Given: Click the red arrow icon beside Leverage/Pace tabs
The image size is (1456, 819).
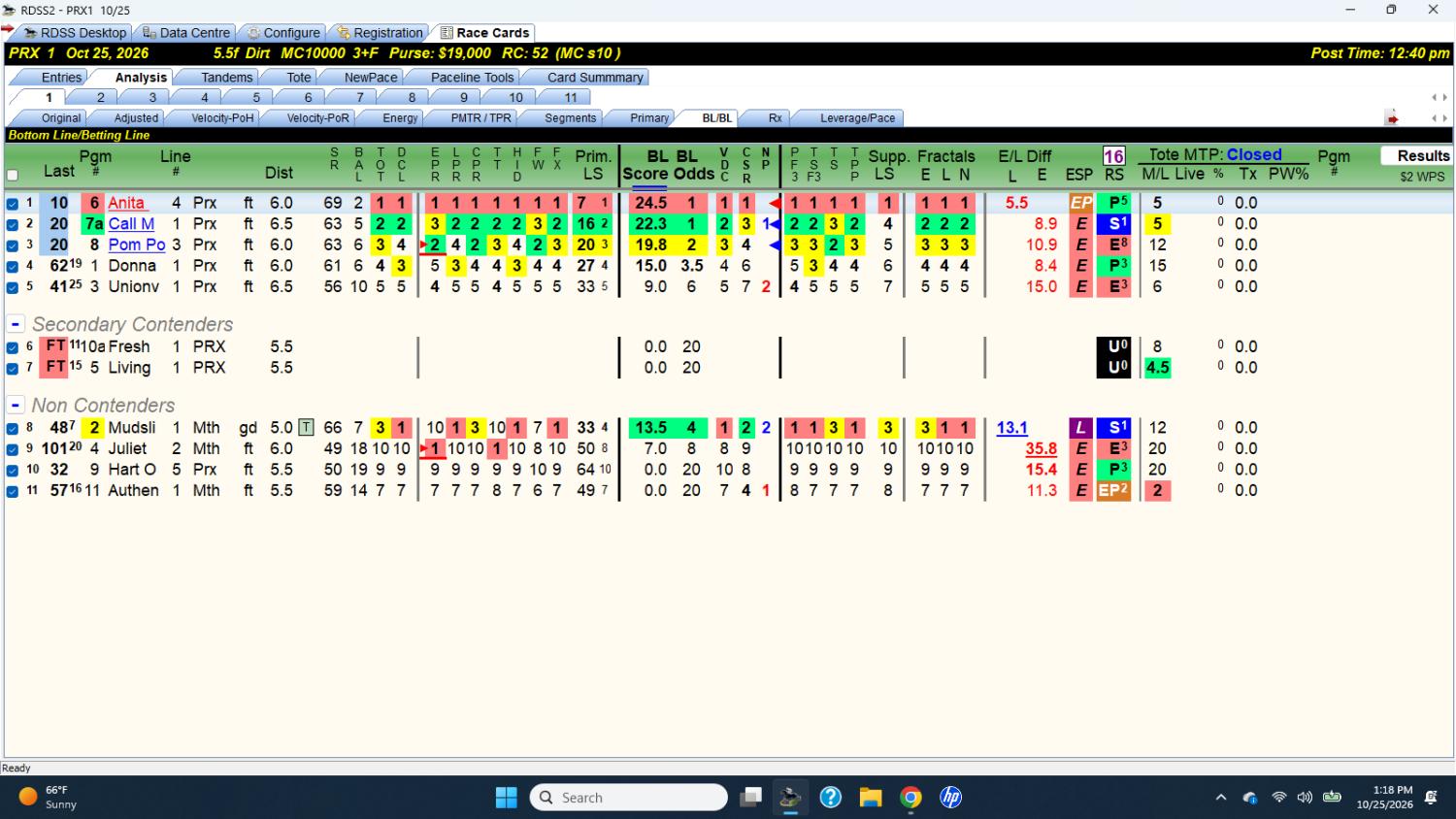Looking at the screenshot, I should click(1392, 118).
